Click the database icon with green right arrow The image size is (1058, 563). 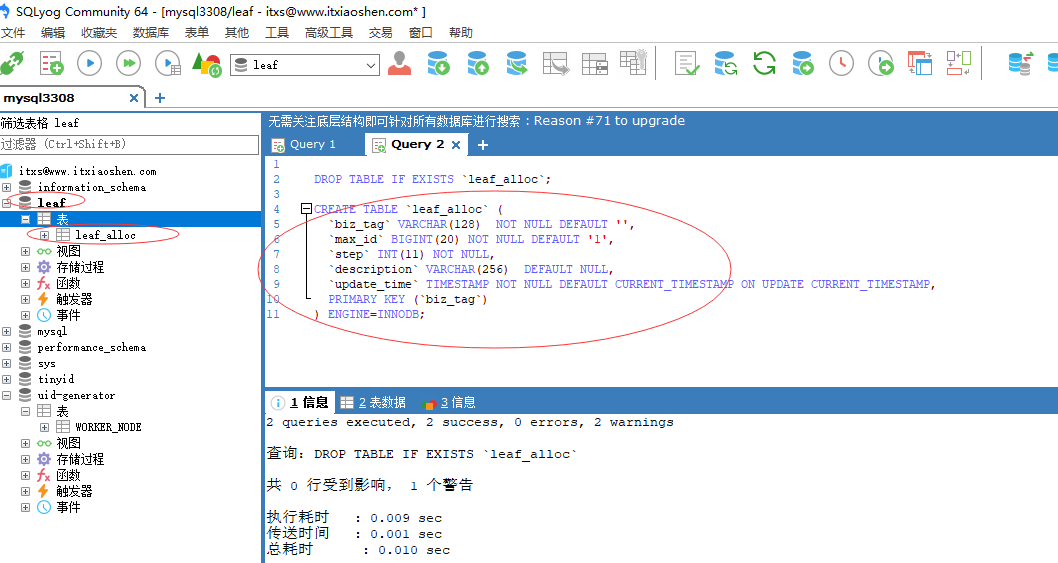[x=803, y=63]
